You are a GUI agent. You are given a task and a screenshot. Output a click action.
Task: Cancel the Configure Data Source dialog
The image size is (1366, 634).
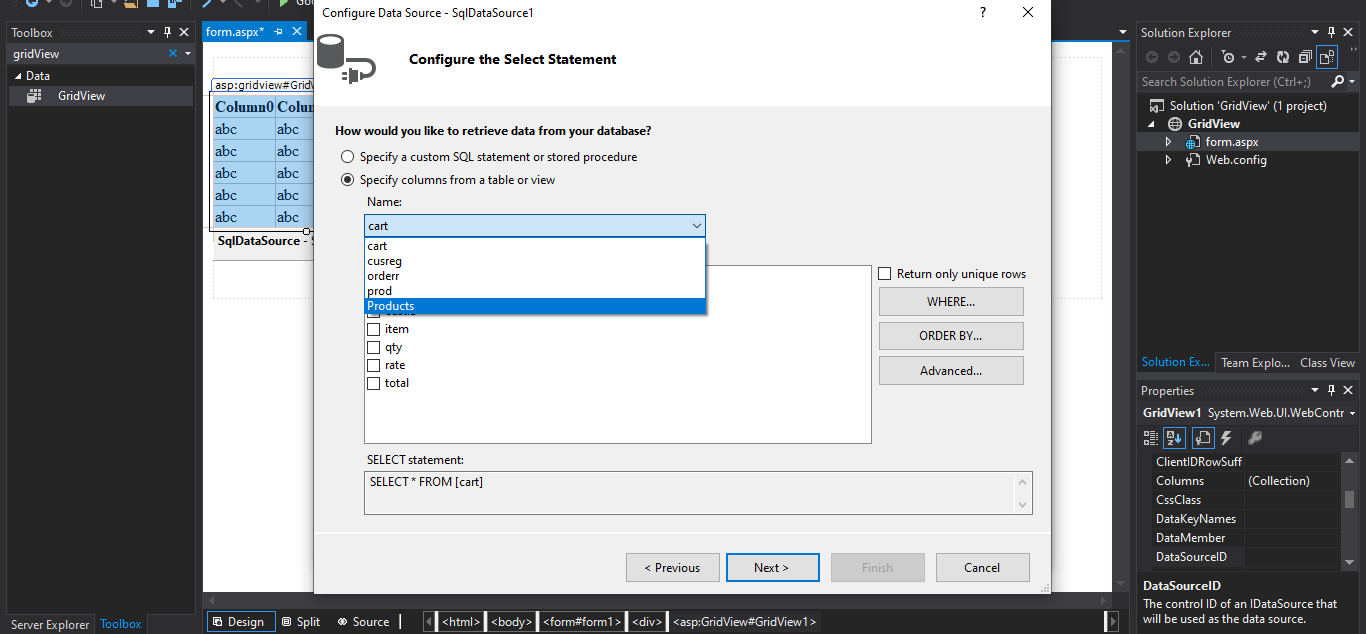tap(982, 567)
